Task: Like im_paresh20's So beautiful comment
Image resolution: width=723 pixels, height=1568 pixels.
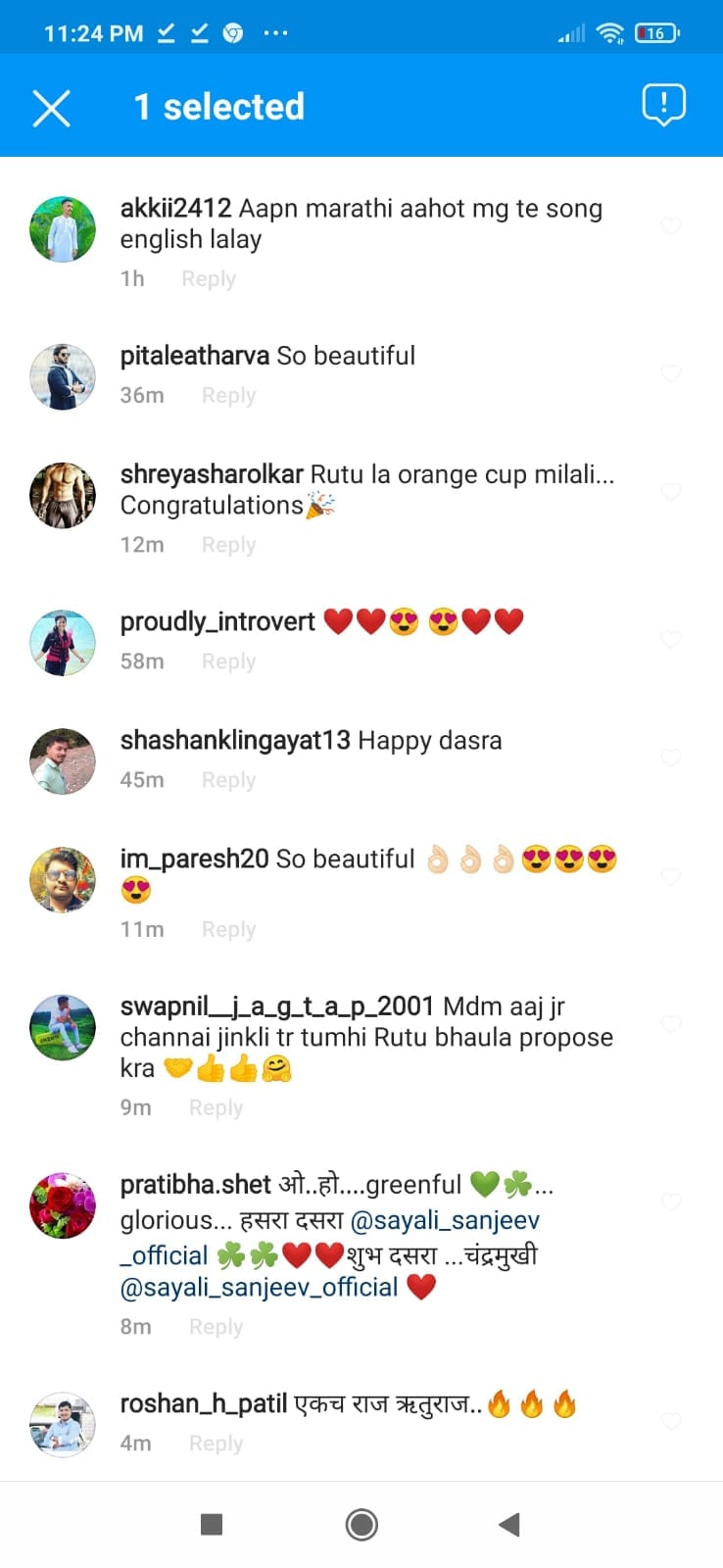Action: point(671,877)
